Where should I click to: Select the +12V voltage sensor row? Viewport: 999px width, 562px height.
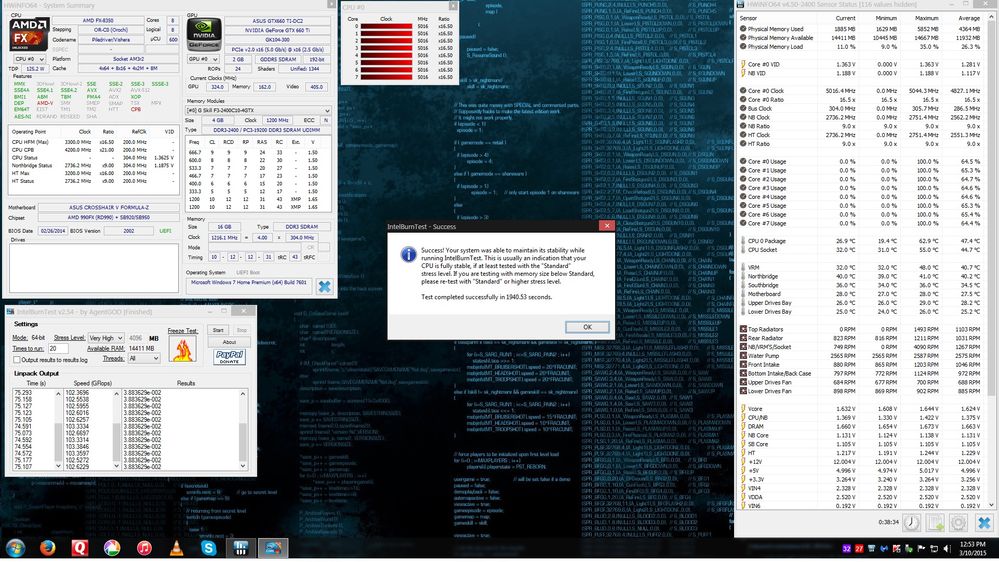pyautogui.click(x=861, y=462)
